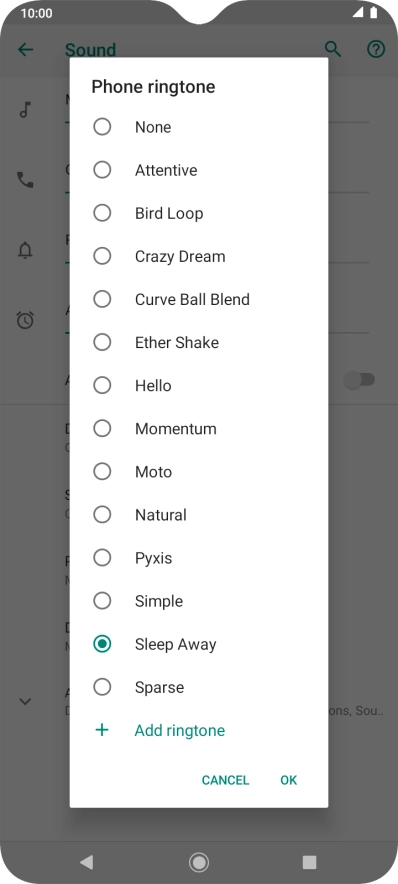The height and width of the screenshot is (884, 398).
Task: Pick the Crazy Dream ringtone entry
Action: 198,257
